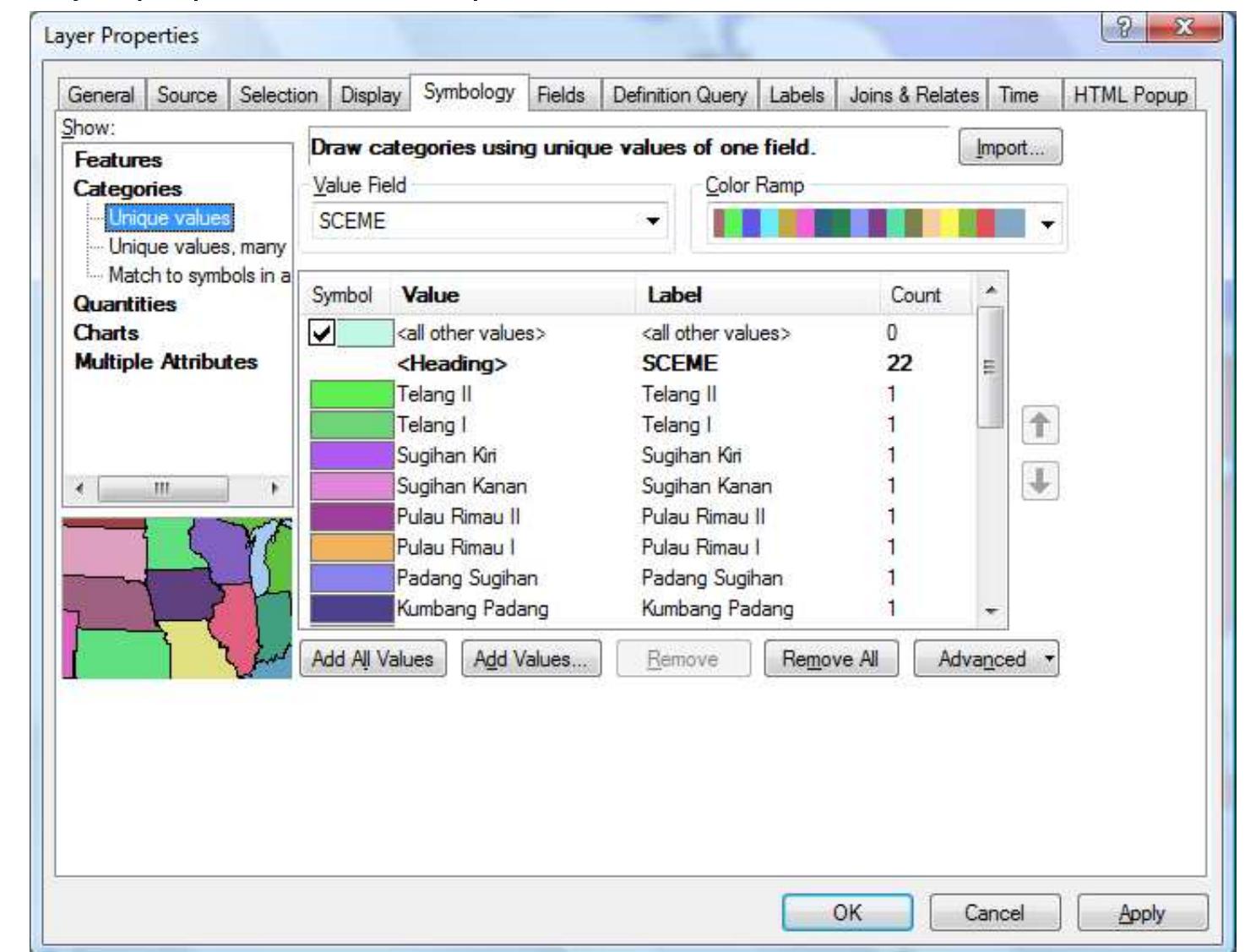Switch to the Source tab
The height and width of the screenshot is (952, 1245).
coord(188,95)
